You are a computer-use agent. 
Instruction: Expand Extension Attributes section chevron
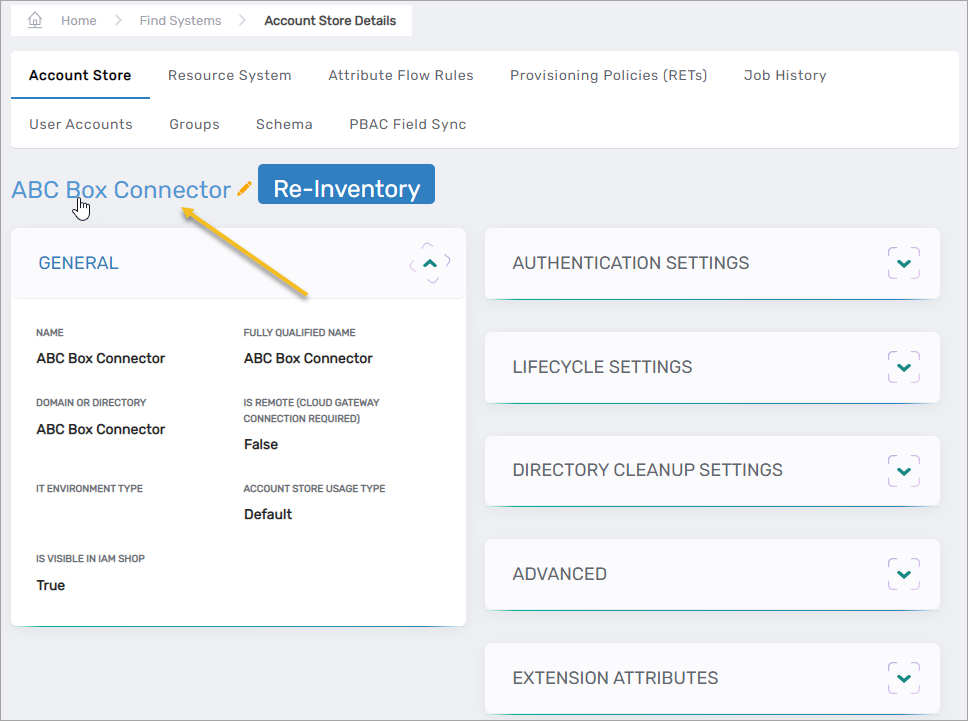pyautogui.click(x=903, y=678)
